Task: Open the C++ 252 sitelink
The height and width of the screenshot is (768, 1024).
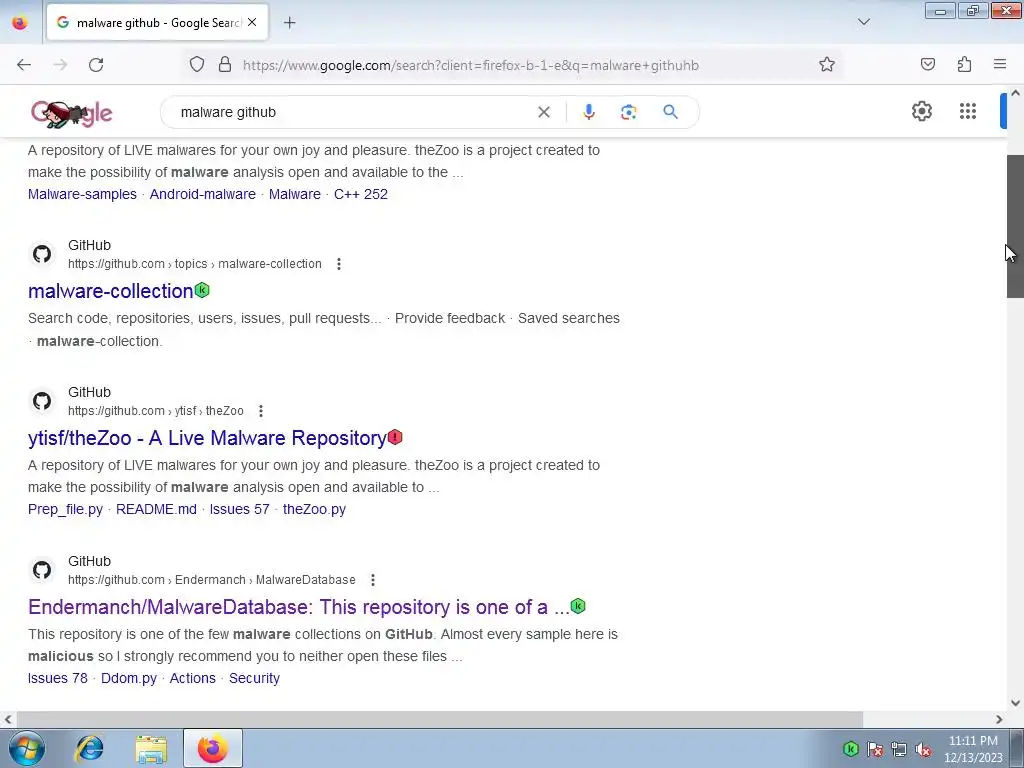Action: 360,195
